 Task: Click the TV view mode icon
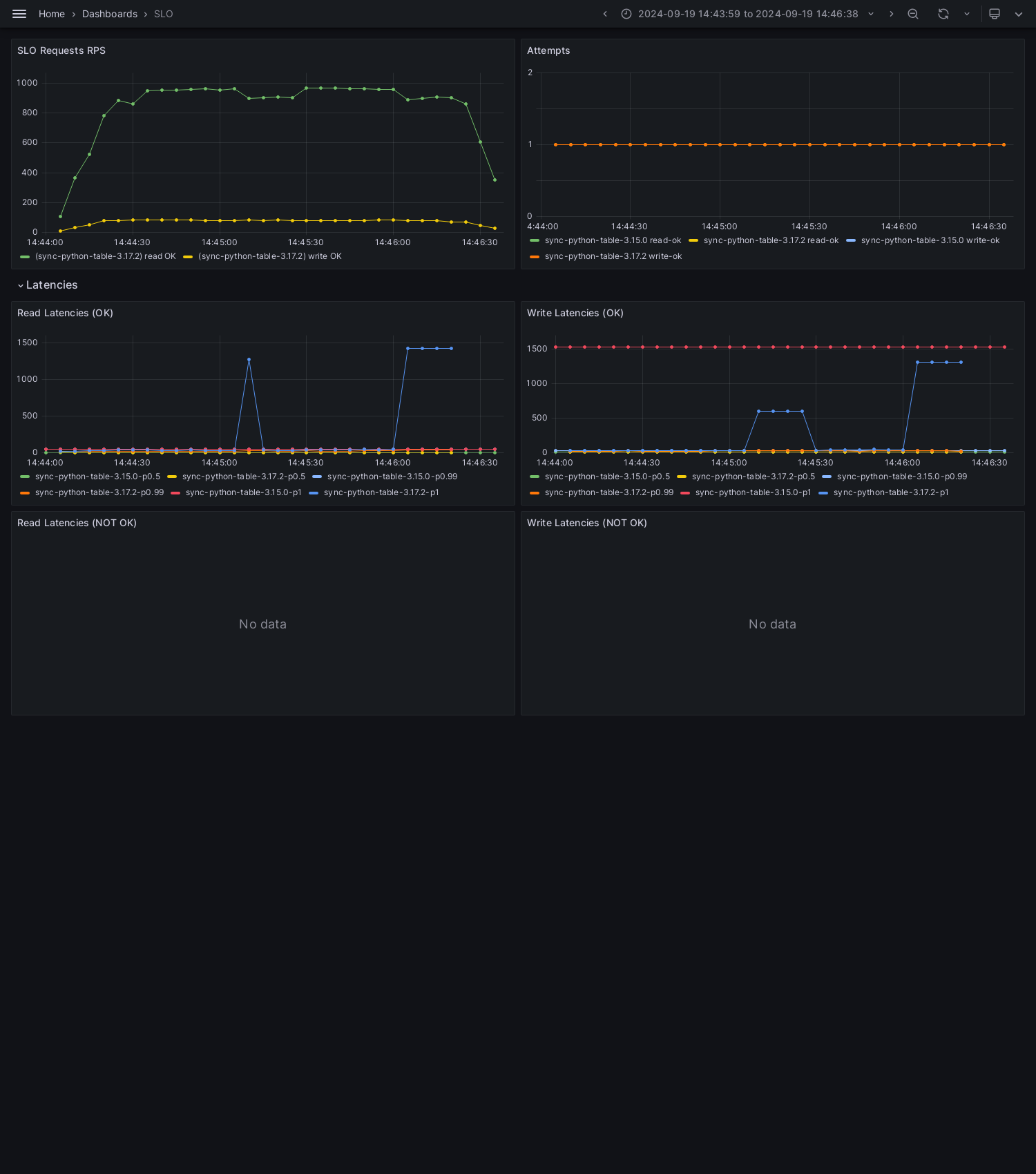click(995, 14)
